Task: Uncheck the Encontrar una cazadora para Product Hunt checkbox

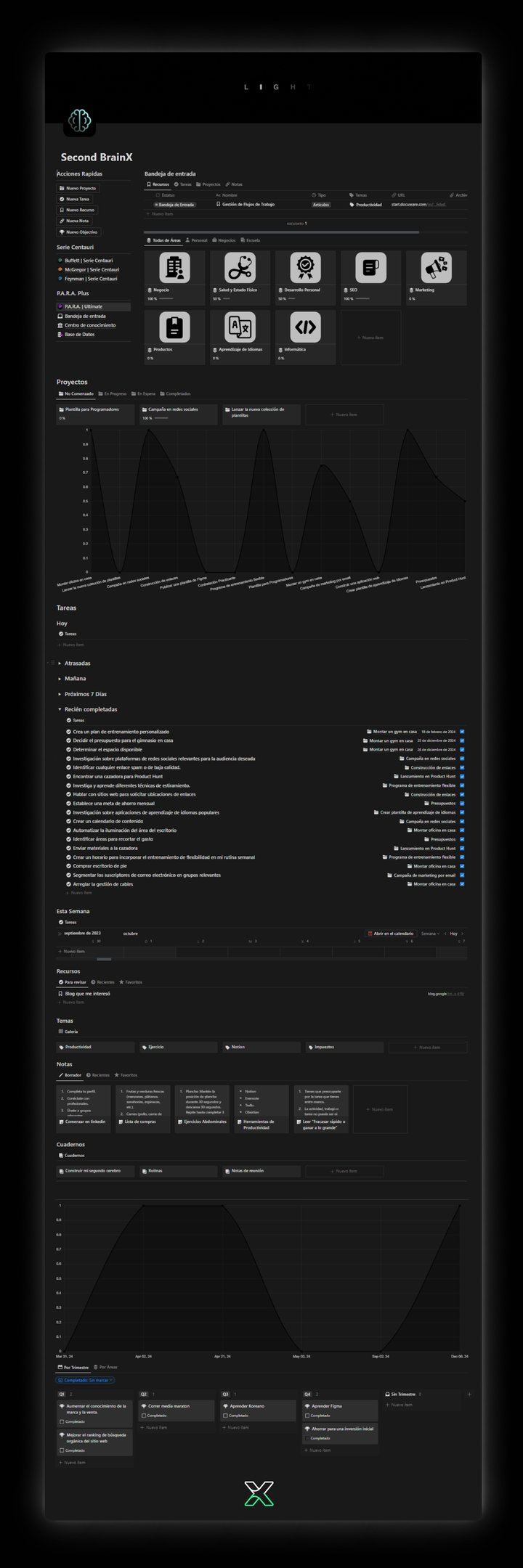Action: [462, 777]
